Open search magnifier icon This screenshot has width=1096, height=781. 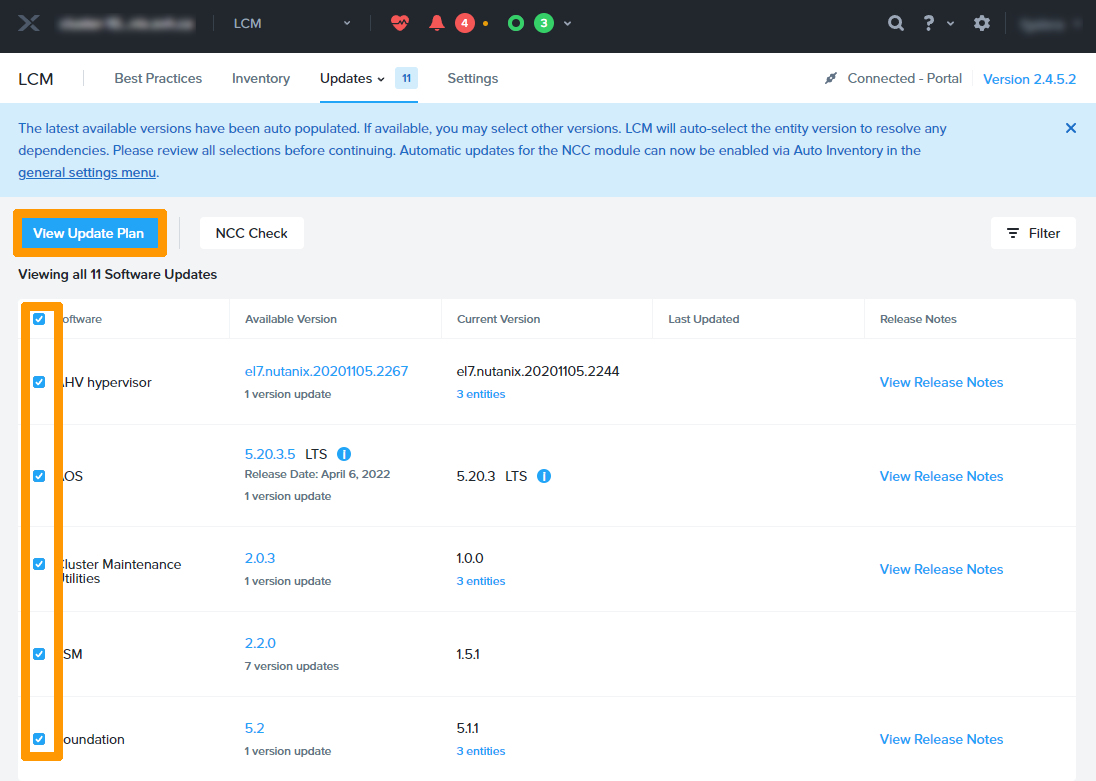pos(896,23)
